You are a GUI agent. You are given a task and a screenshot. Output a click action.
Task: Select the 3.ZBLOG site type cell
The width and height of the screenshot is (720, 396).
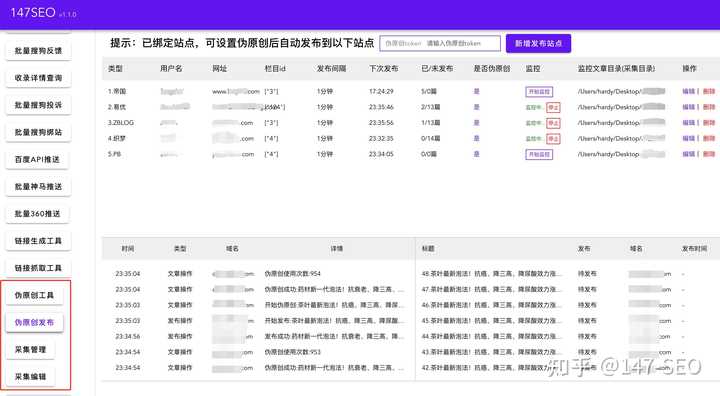tap(121, 123)
